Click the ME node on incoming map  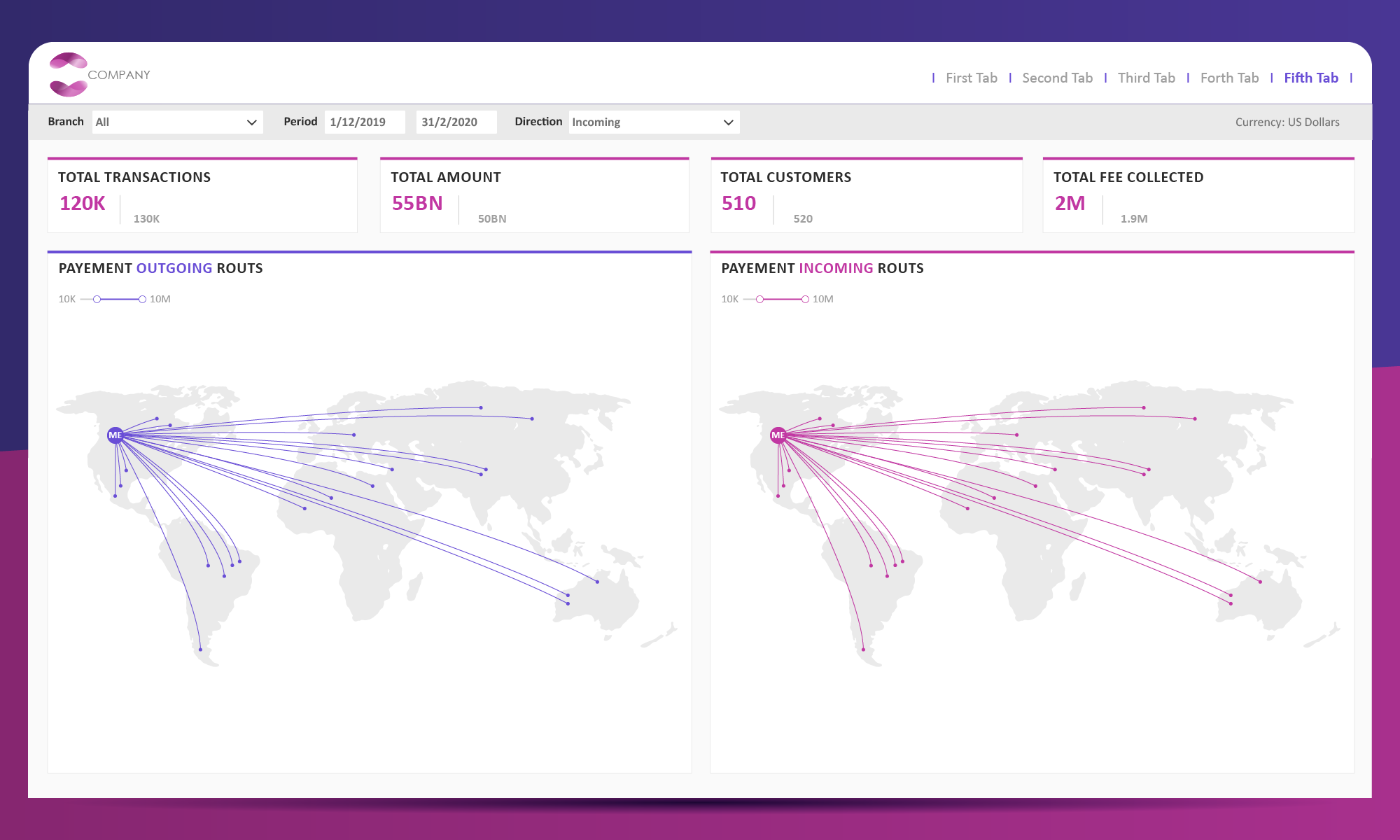[778, 435]
